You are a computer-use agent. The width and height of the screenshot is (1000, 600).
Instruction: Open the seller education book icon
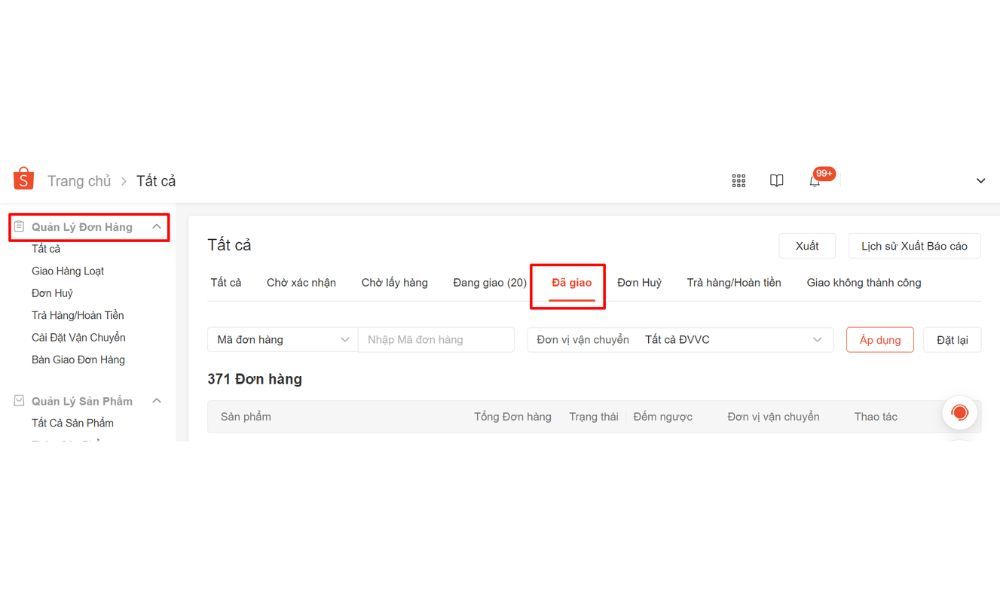[x=776, y=180]
